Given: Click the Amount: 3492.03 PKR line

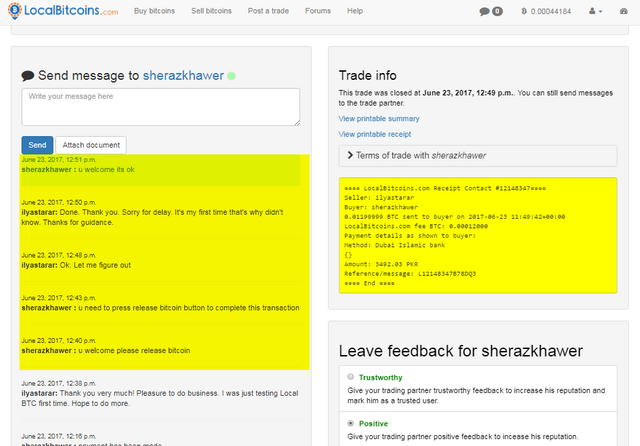Looking at the screenshot, I should (x=381, y=264).
